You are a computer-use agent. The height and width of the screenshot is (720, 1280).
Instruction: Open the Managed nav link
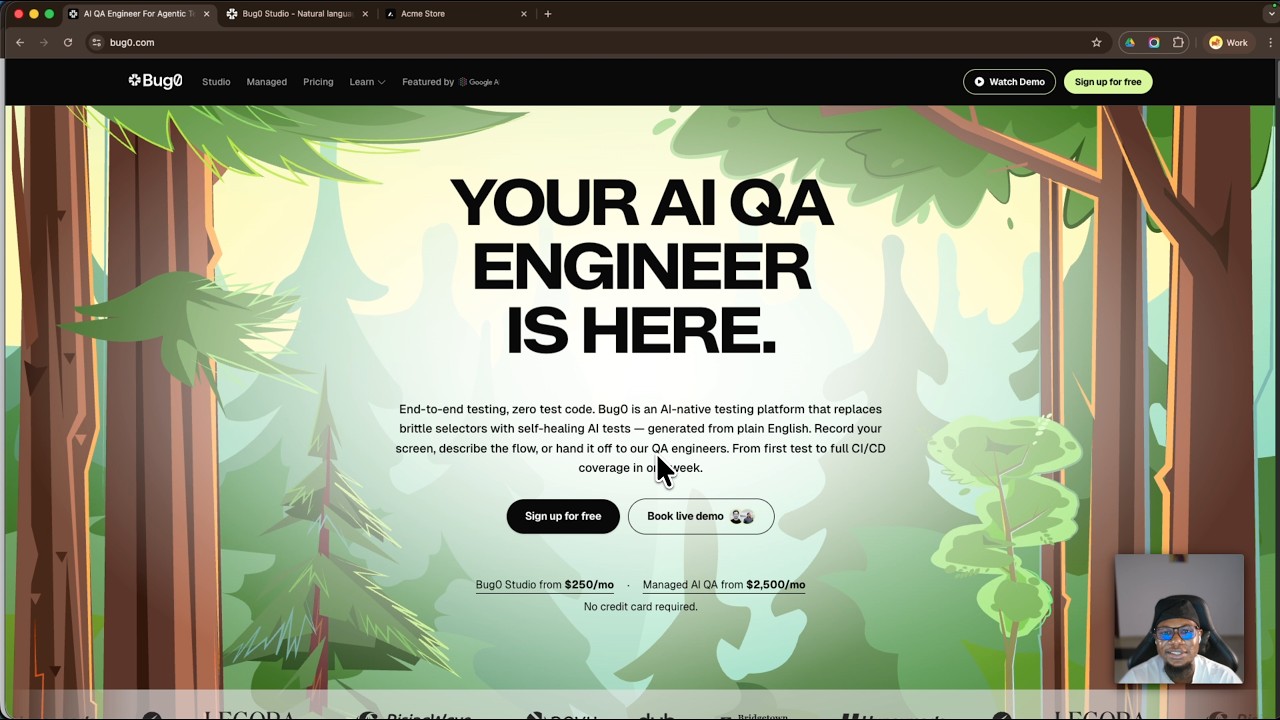click(x=267, y=82)
